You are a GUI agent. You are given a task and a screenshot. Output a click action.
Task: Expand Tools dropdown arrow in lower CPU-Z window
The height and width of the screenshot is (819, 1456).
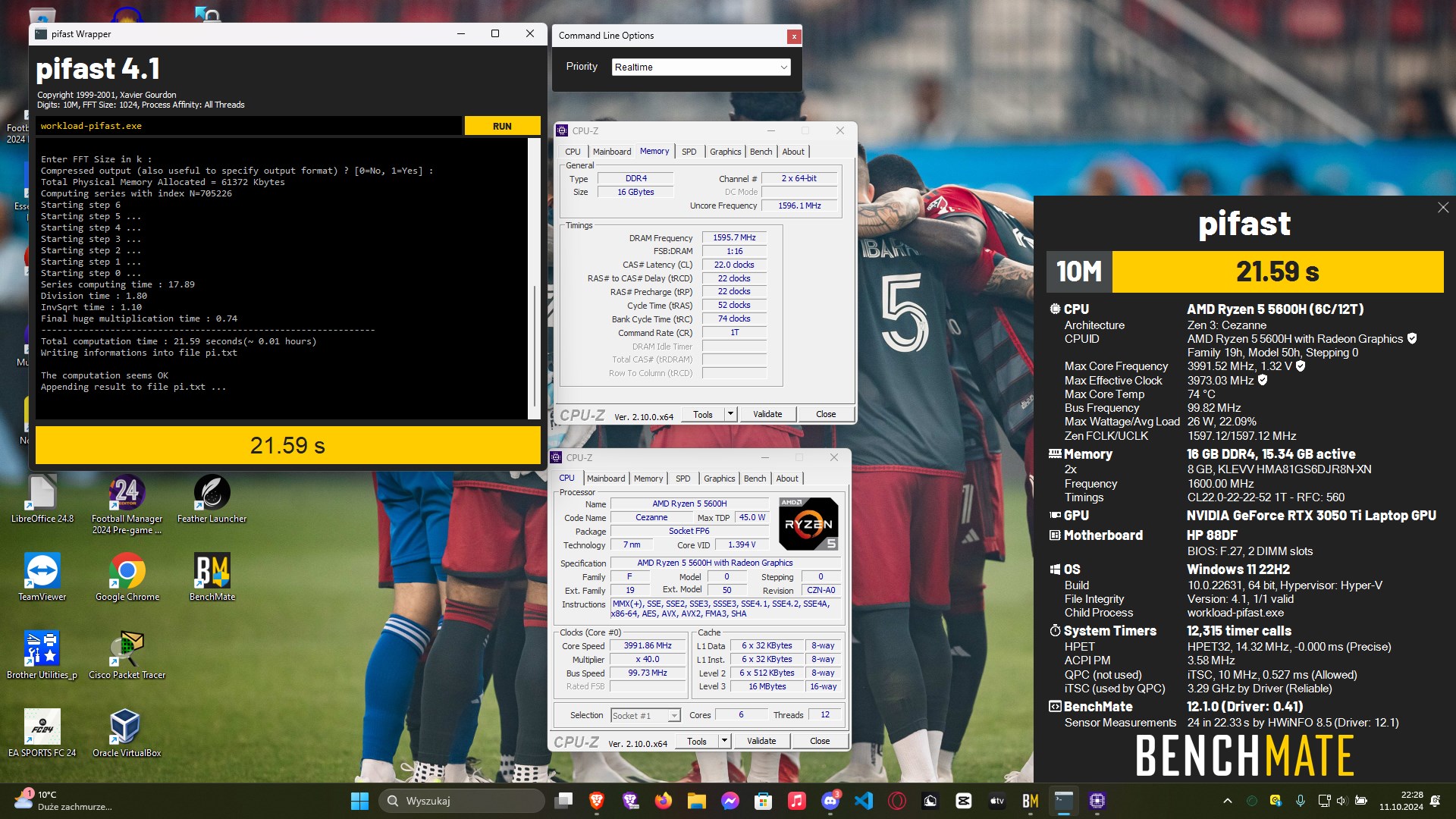(x=724, y=742)
